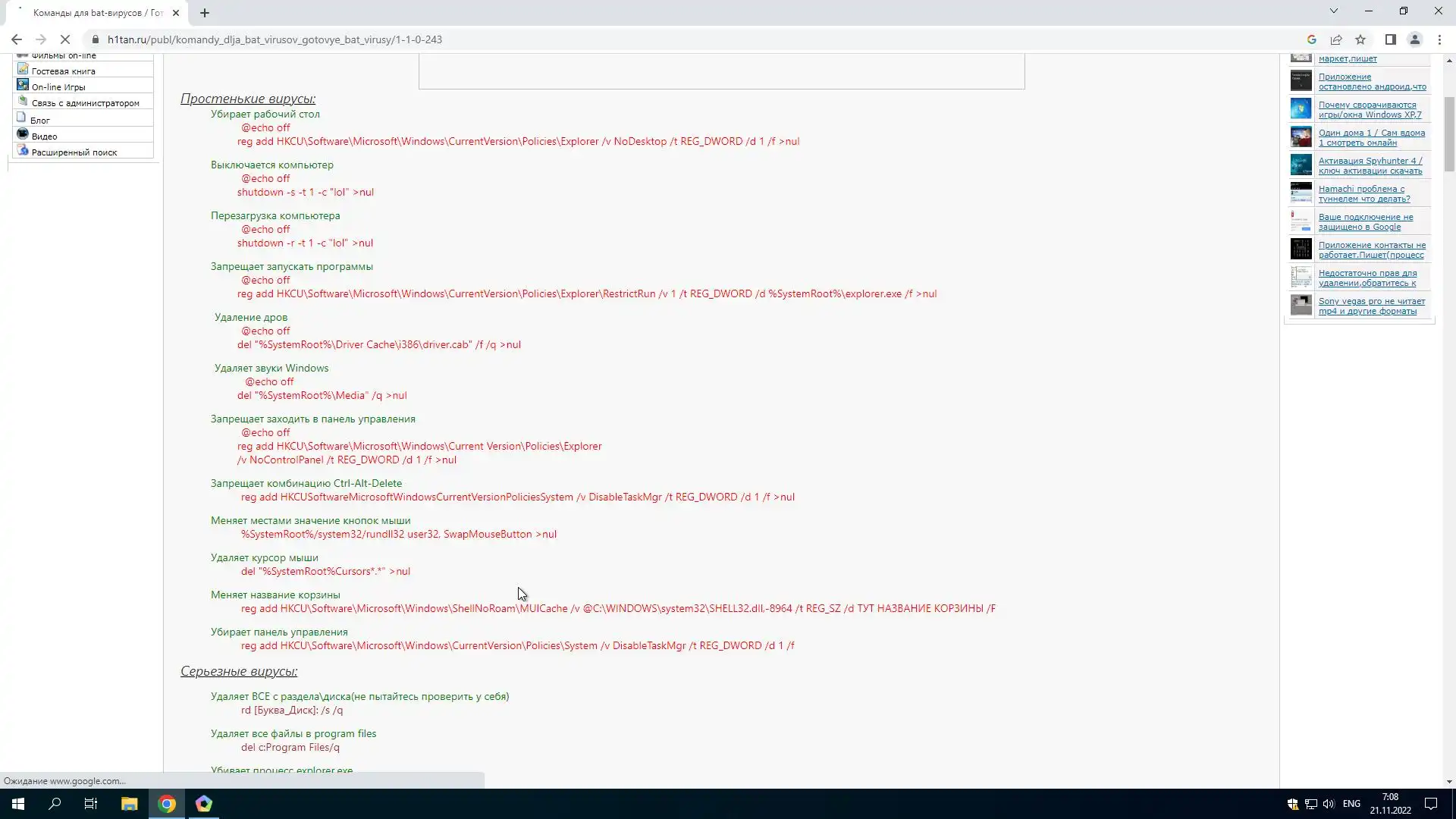This screenshot has height=819, width=1456.
Task: Open Windows File Explorer taskbar icon
Action: pyautogui.click(x=129, y=804)
